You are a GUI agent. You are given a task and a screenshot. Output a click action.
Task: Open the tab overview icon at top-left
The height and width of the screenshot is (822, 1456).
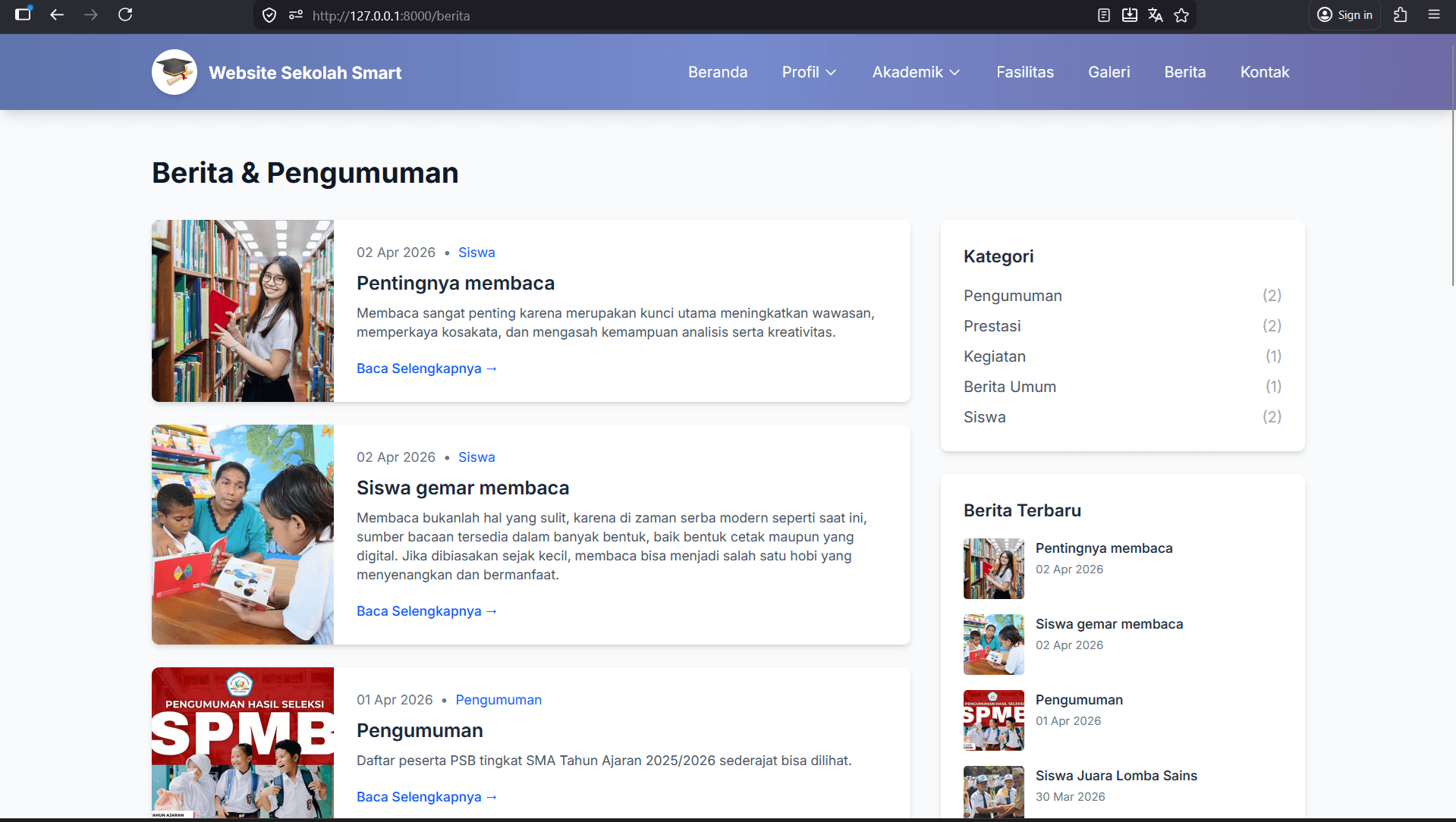(x=24, y=14)
